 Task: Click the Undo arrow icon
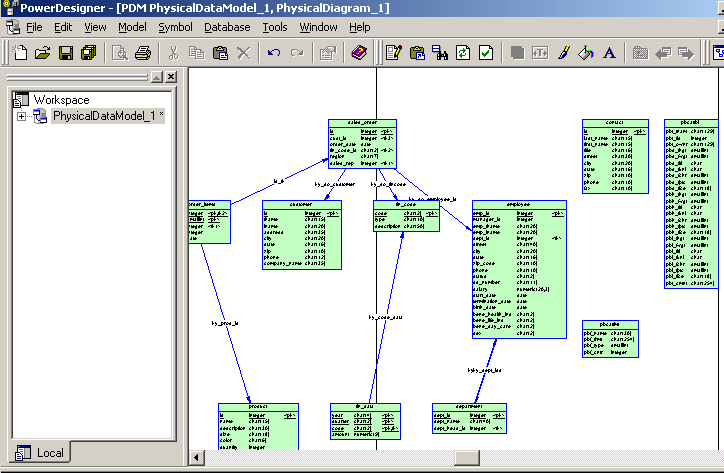pyautogui.click(x=273, y=52)
